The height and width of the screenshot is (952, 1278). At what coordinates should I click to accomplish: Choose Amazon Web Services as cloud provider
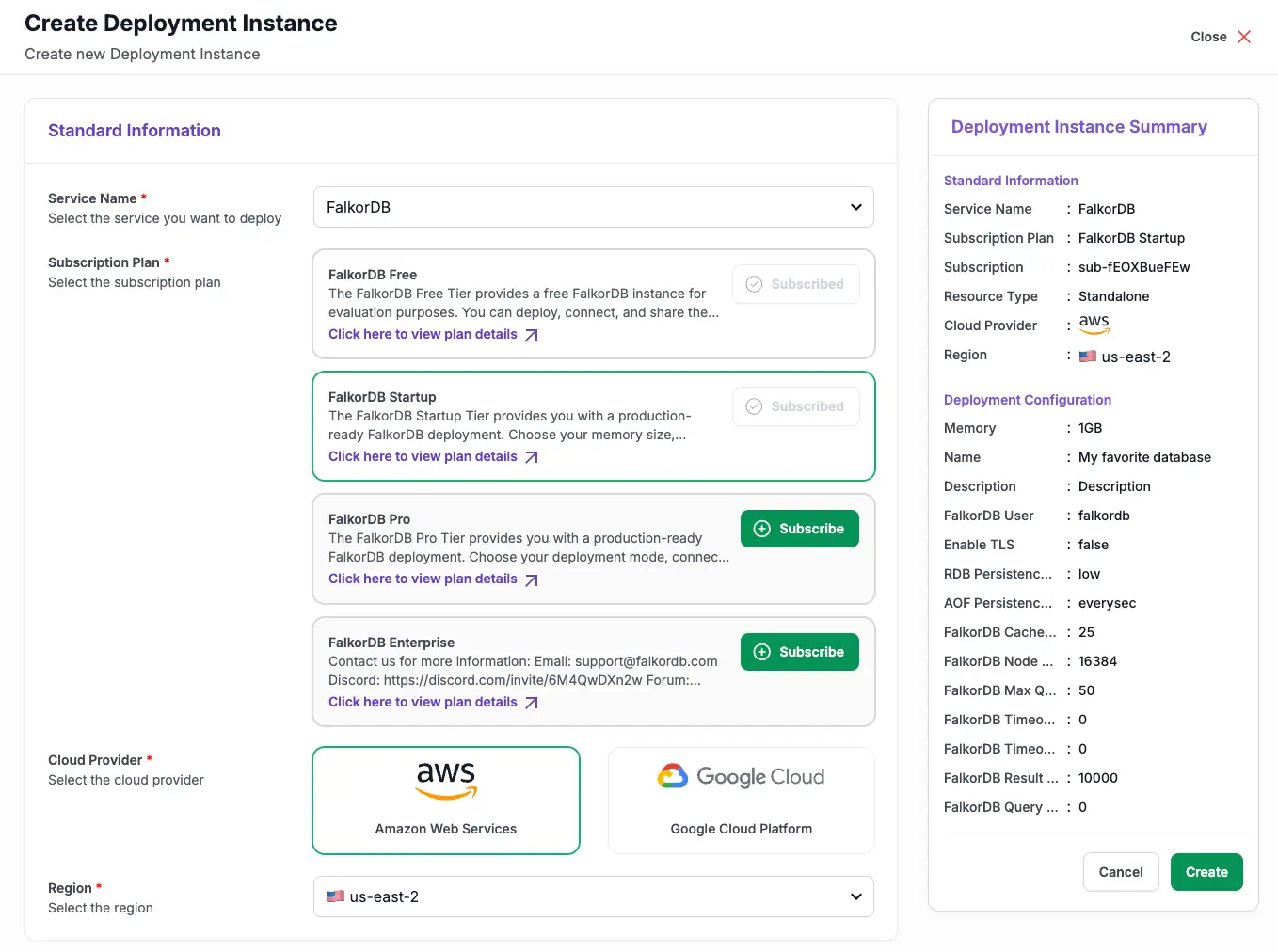[446, 801]
